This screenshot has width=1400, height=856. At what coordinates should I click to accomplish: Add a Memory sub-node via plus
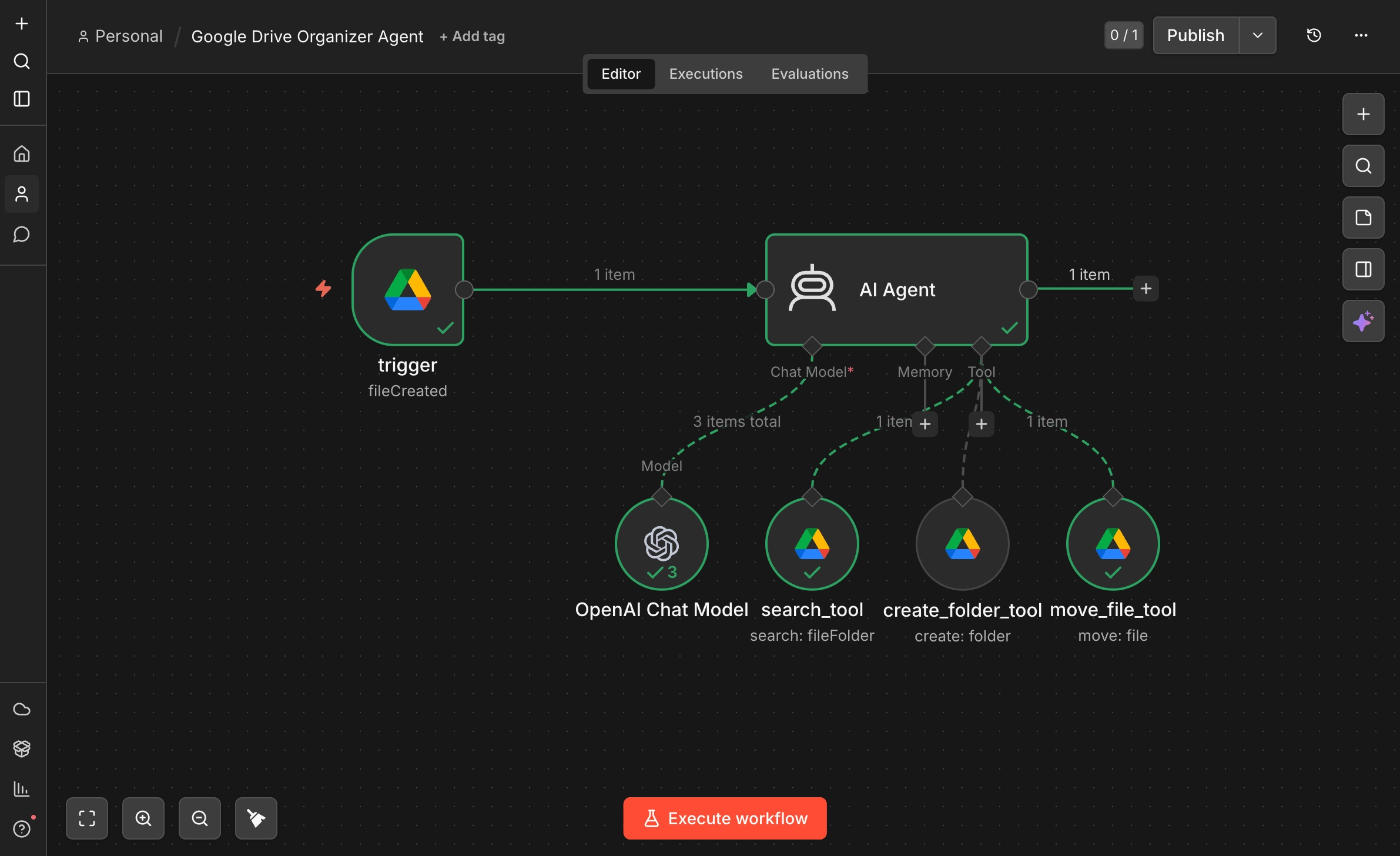point(925,424)
